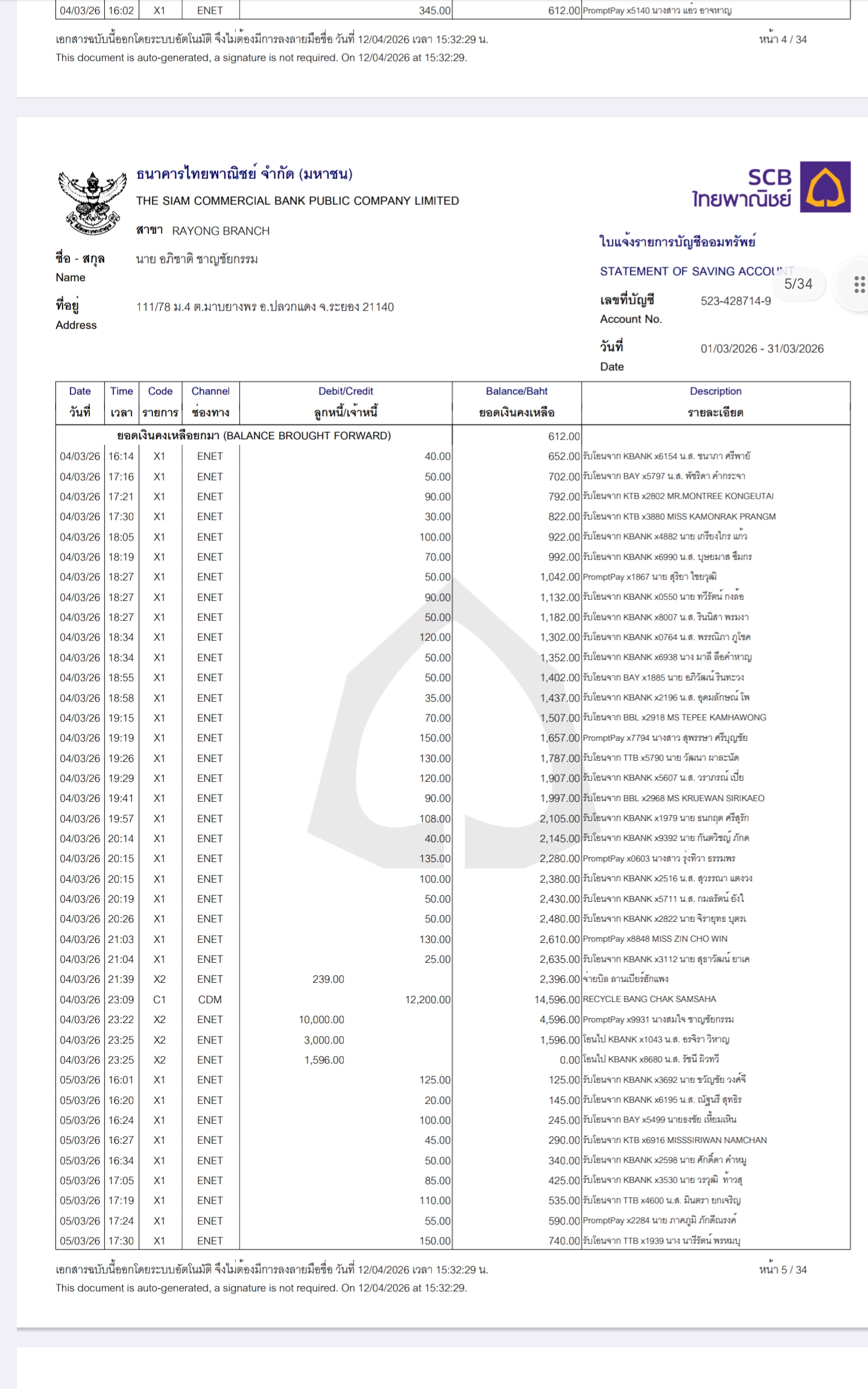The image size is (868, 1389).
Task: Tap the 12,200.00 CDM deposit amount
Action: click(x=427, y=1000)
